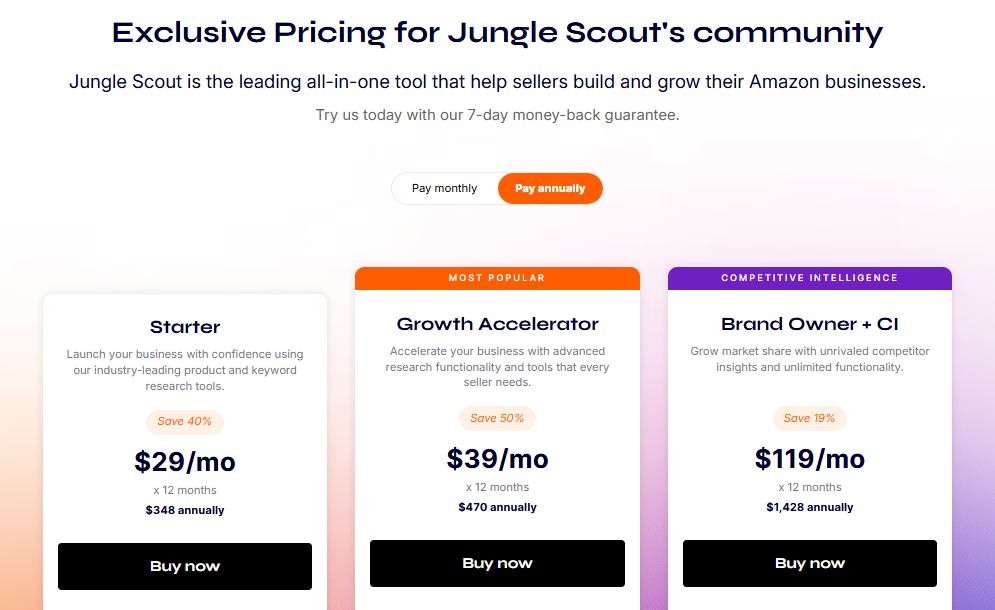Click the 7-day money-back guarantee text
Image resolution: width=995 pixels, height=610 pixels.
point(497,114)
